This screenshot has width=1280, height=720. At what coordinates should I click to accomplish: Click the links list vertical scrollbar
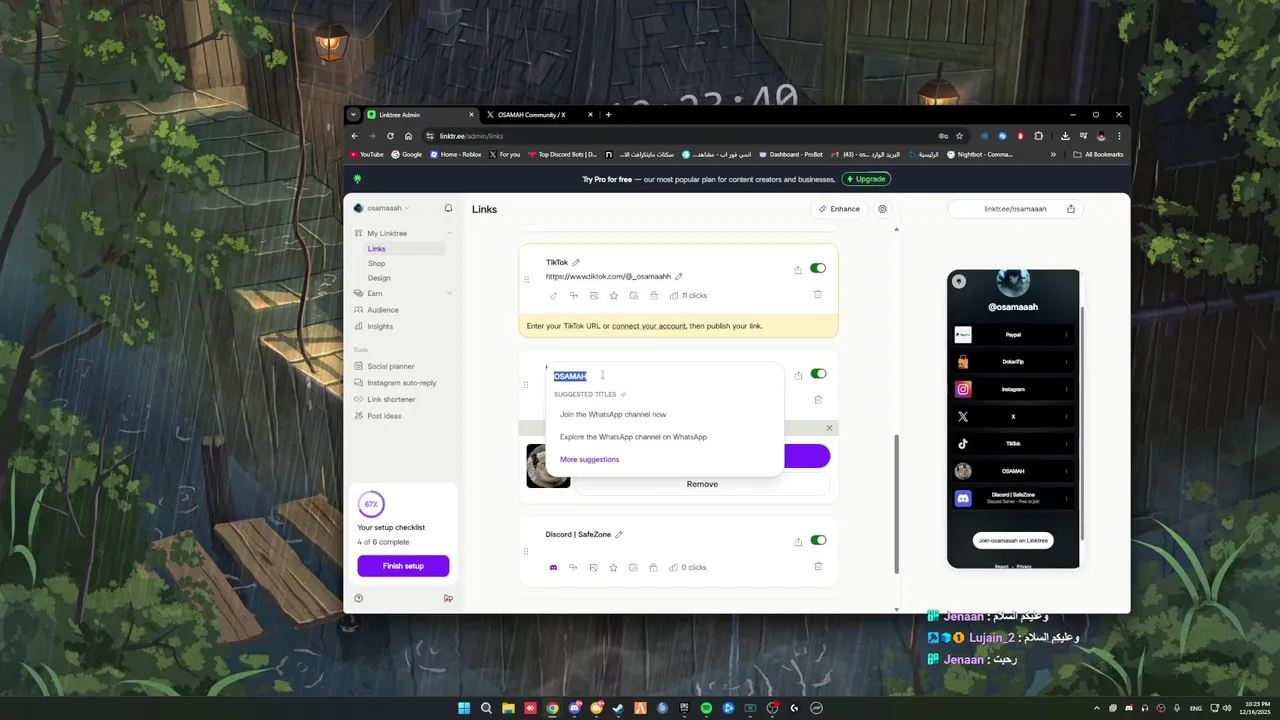896,503
